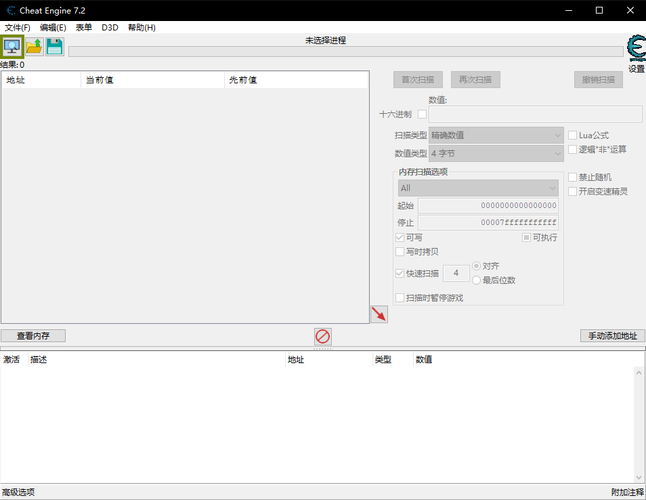
Task: Open the 扫描类型 dropdown showing 精确数值
Action: click(x=496, y=135)
